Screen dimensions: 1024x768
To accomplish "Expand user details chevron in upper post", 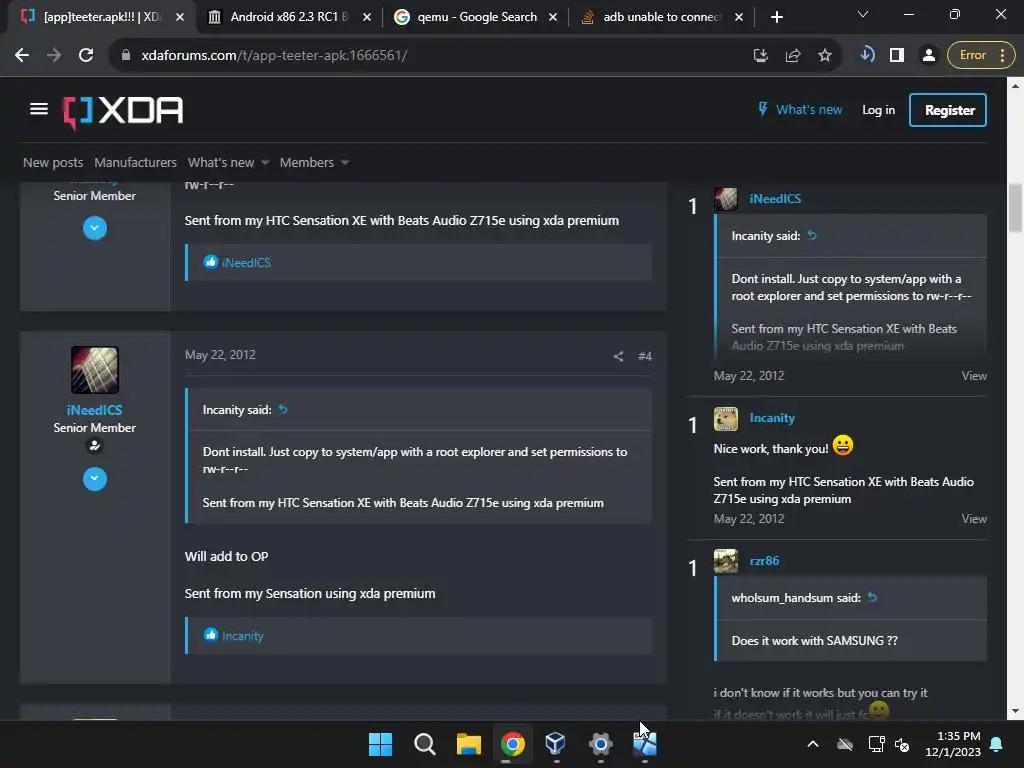I will (x=95, y=228).
